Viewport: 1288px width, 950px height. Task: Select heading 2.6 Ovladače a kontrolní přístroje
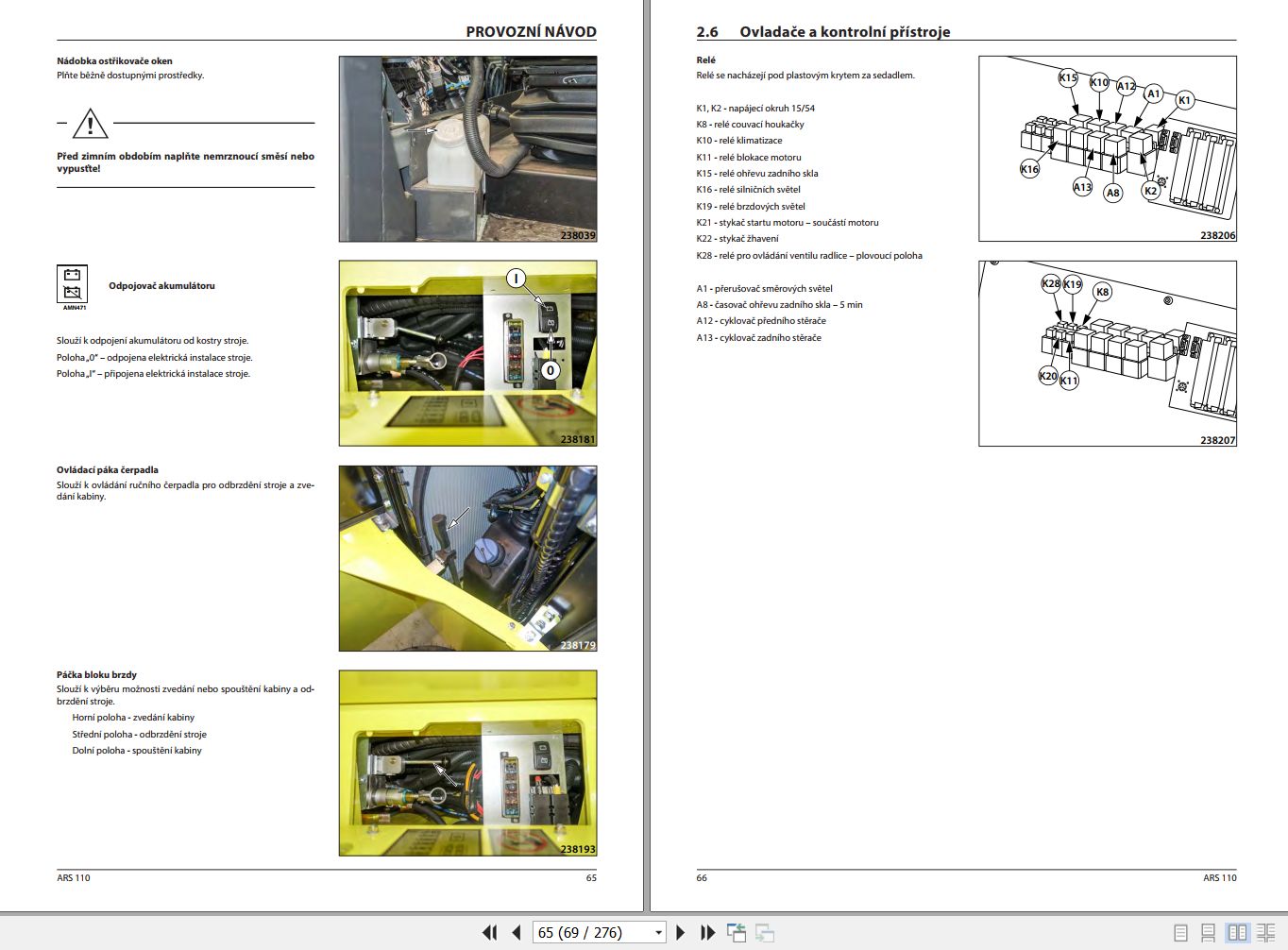(822, 31)
